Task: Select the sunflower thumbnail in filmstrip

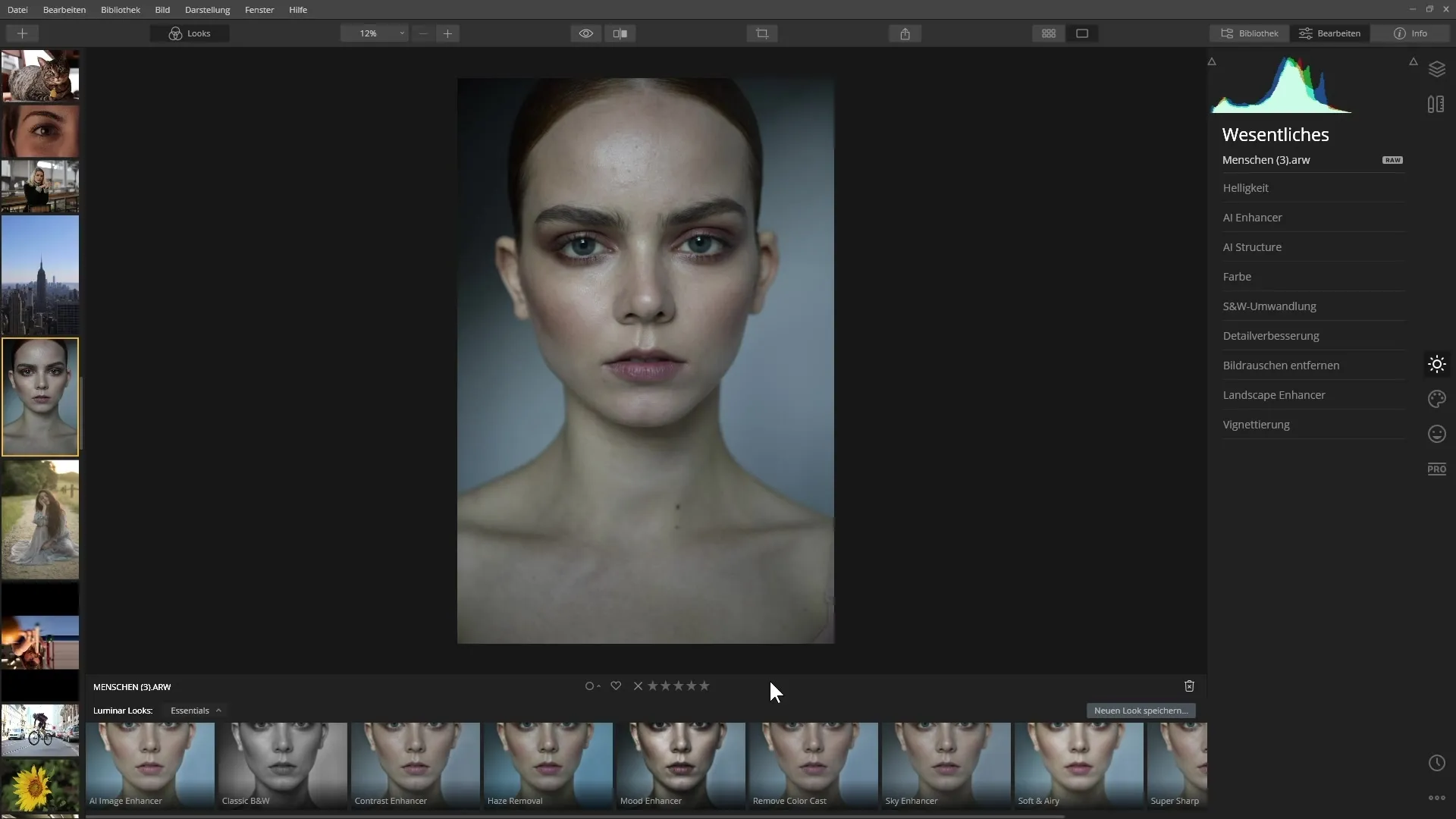Action: point(40,786)
